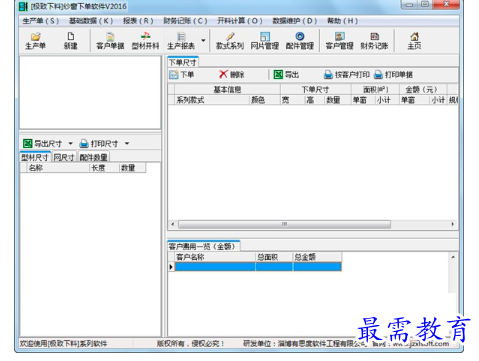Open the 生产单(S) menu
This screenshot has width=479, height=361.
point(41,21)
